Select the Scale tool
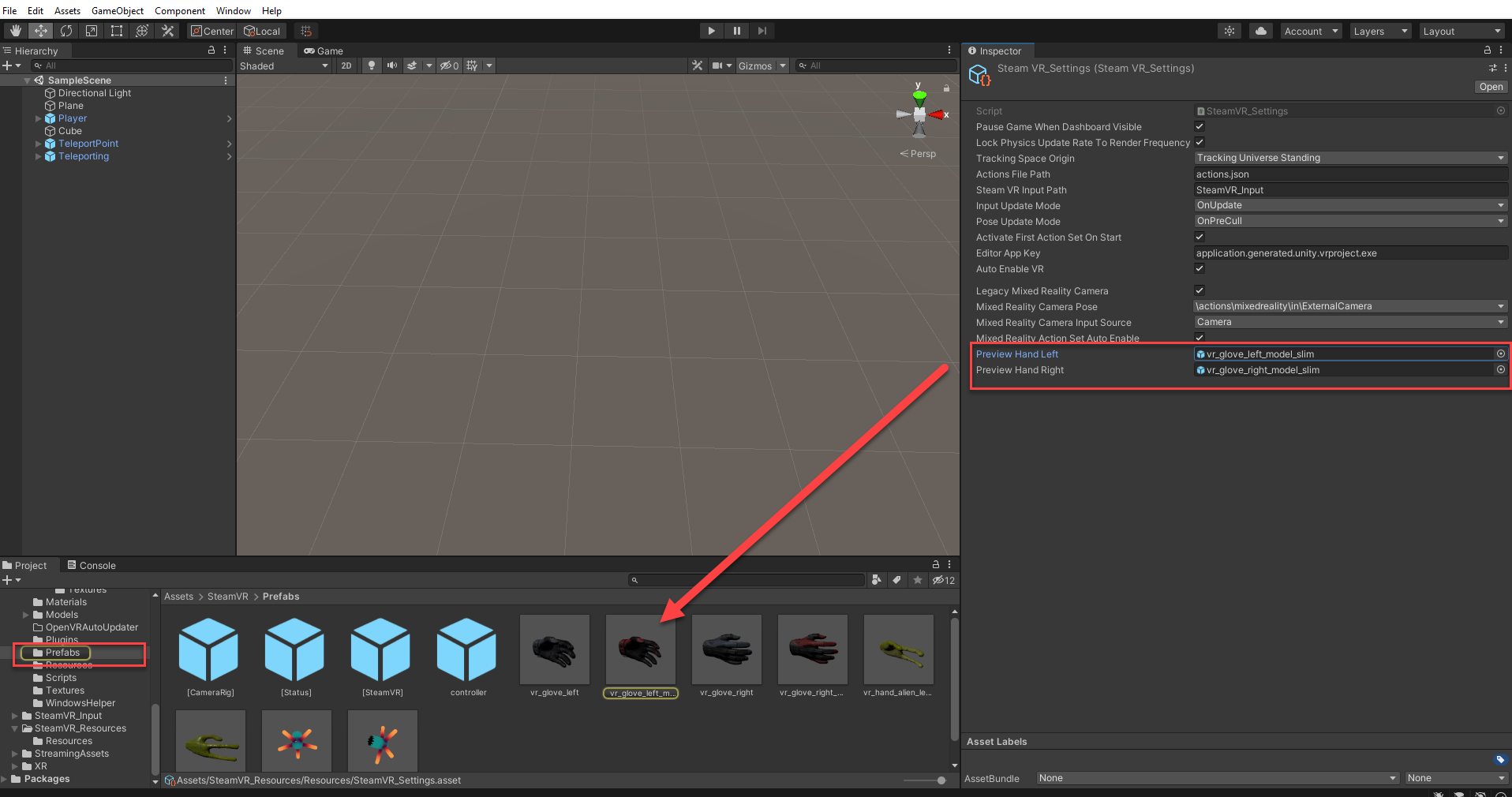The image size is (1512, 797). click(92, 31)
